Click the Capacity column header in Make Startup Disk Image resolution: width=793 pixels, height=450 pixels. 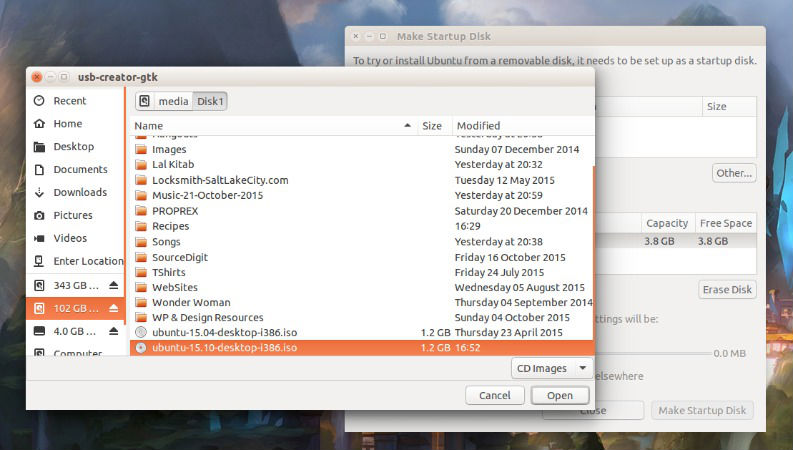click(667, 223)
